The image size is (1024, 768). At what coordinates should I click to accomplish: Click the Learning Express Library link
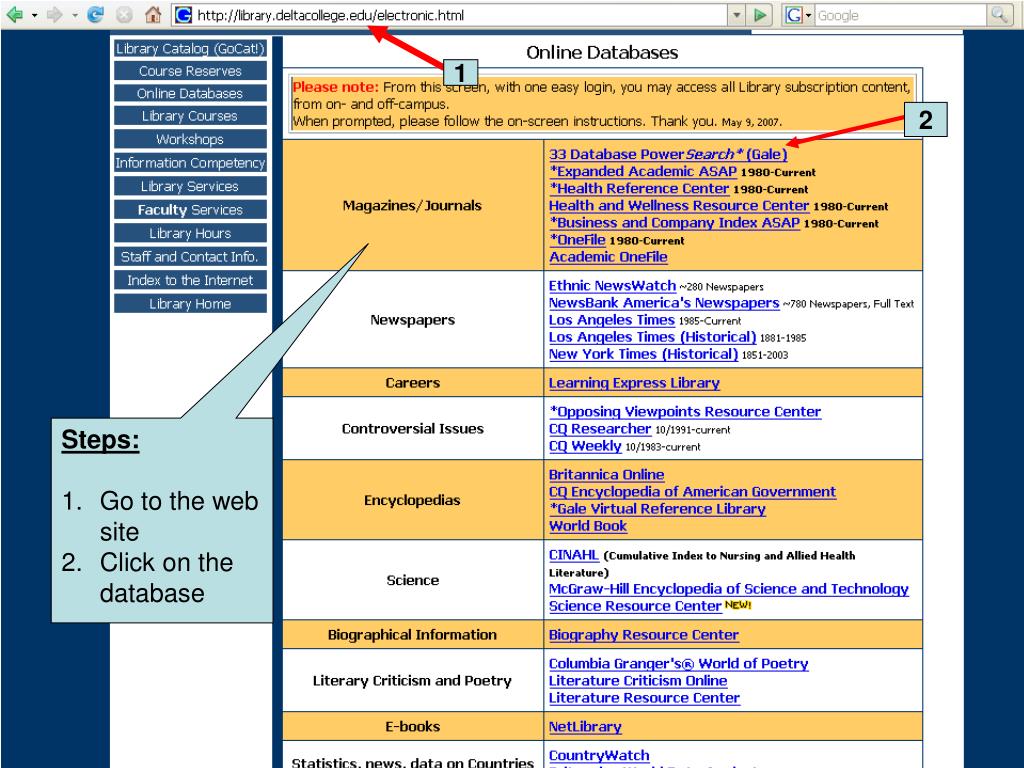[634, 383]
